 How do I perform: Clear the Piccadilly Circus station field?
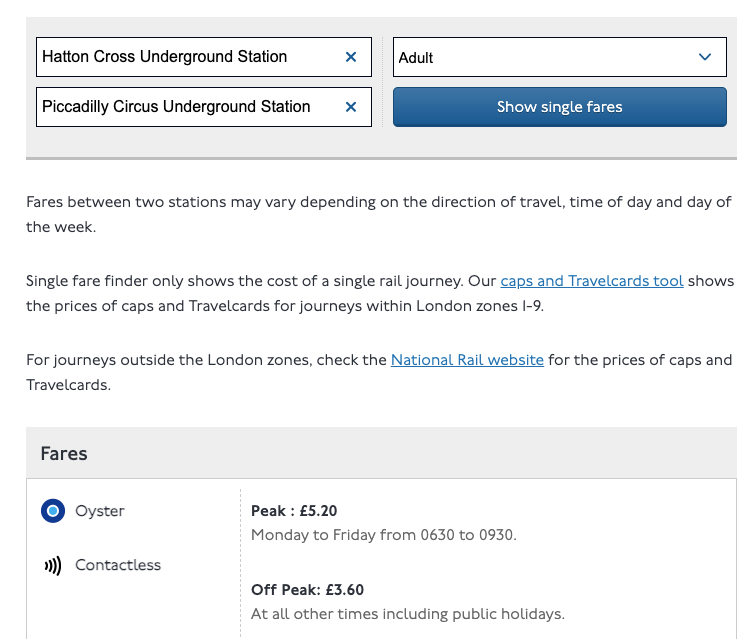pos(351,107)
